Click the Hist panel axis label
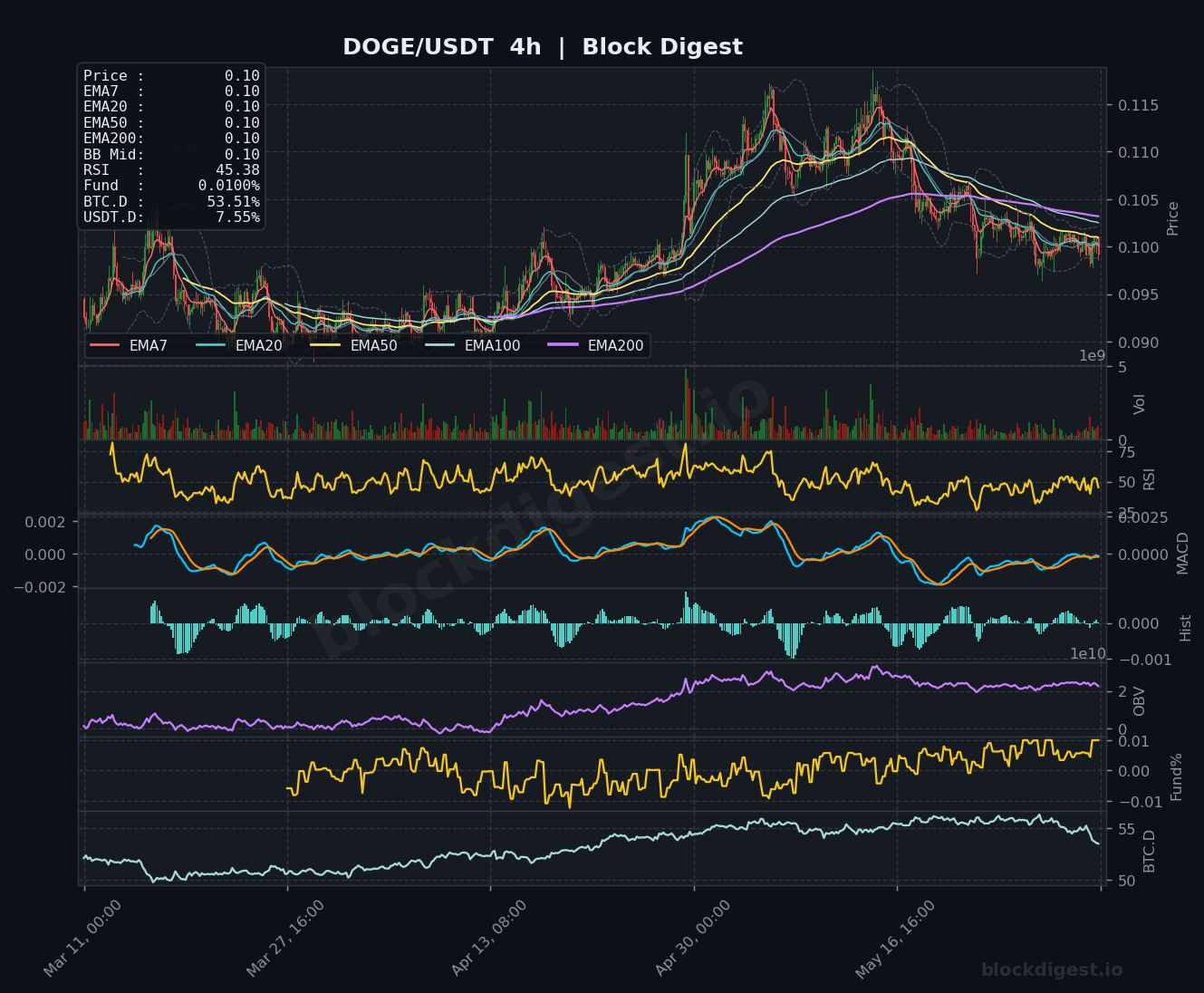1204x993 pixels. coord(1186,628)
